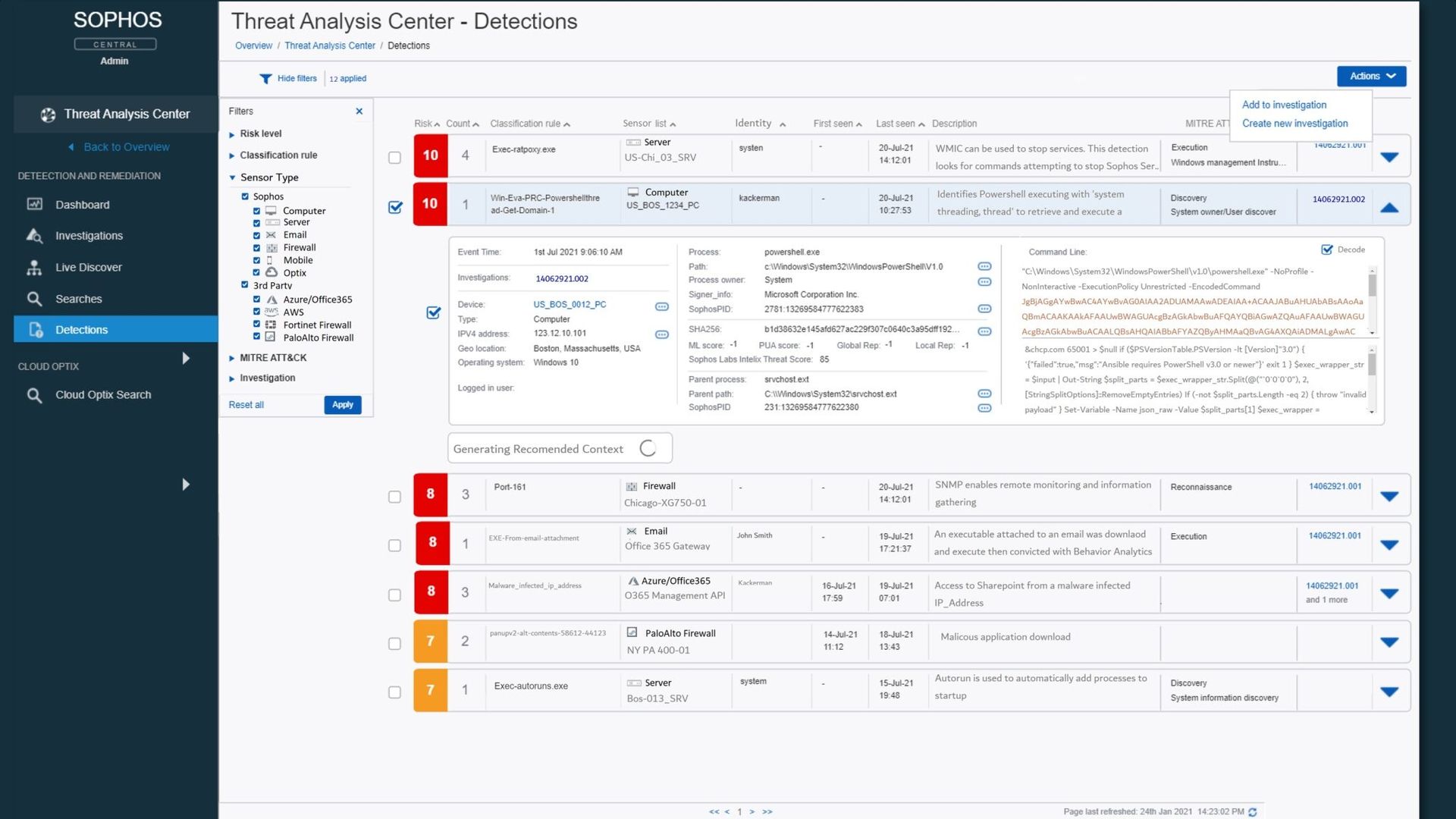Uncheck the Win-Eva-PRC-Powershell detection row
The image size is (1456, 819).
[395, 207]
